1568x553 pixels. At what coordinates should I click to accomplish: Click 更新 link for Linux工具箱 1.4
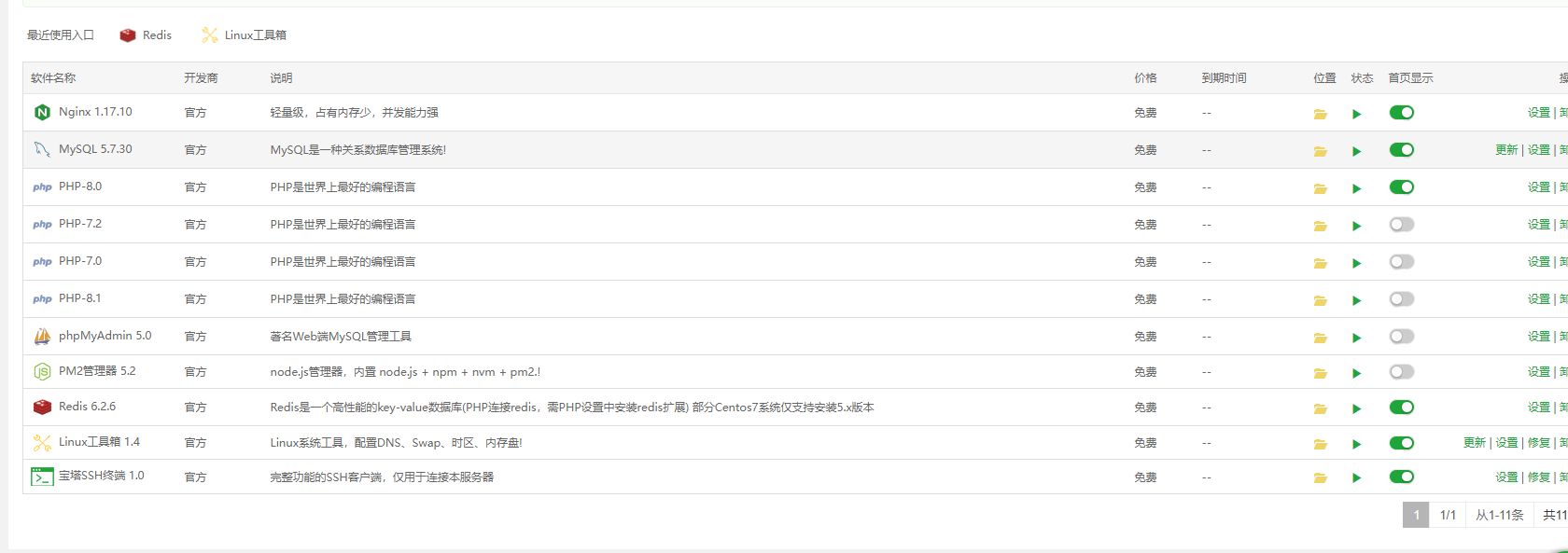tap(1475, 443)
